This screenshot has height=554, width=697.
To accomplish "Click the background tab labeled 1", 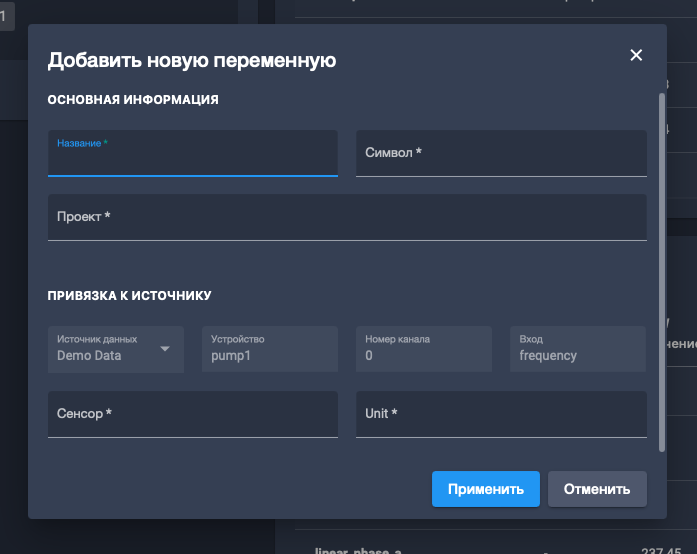I will click(x=6, y=14).
